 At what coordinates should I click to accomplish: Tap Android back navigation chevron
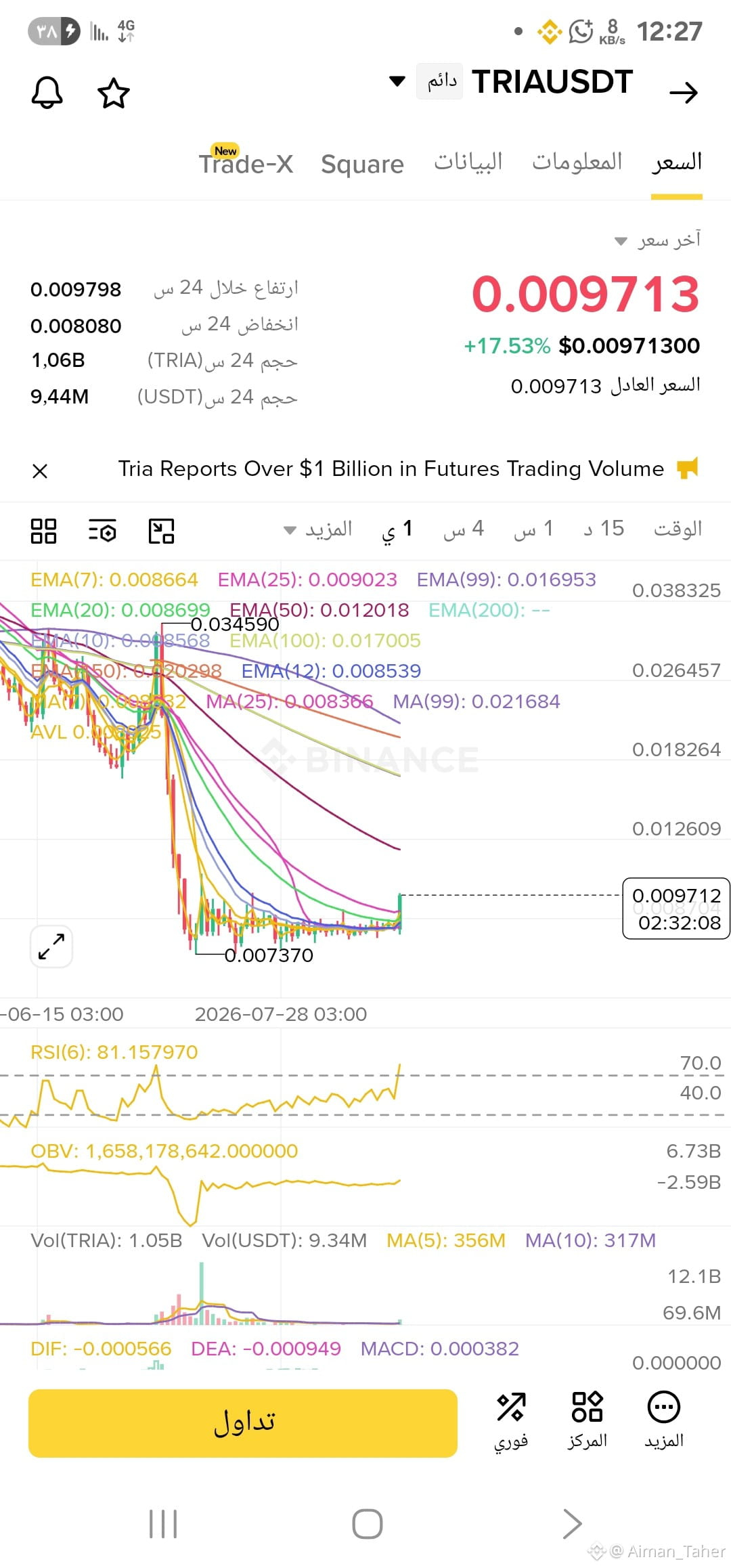[572, 1524]
